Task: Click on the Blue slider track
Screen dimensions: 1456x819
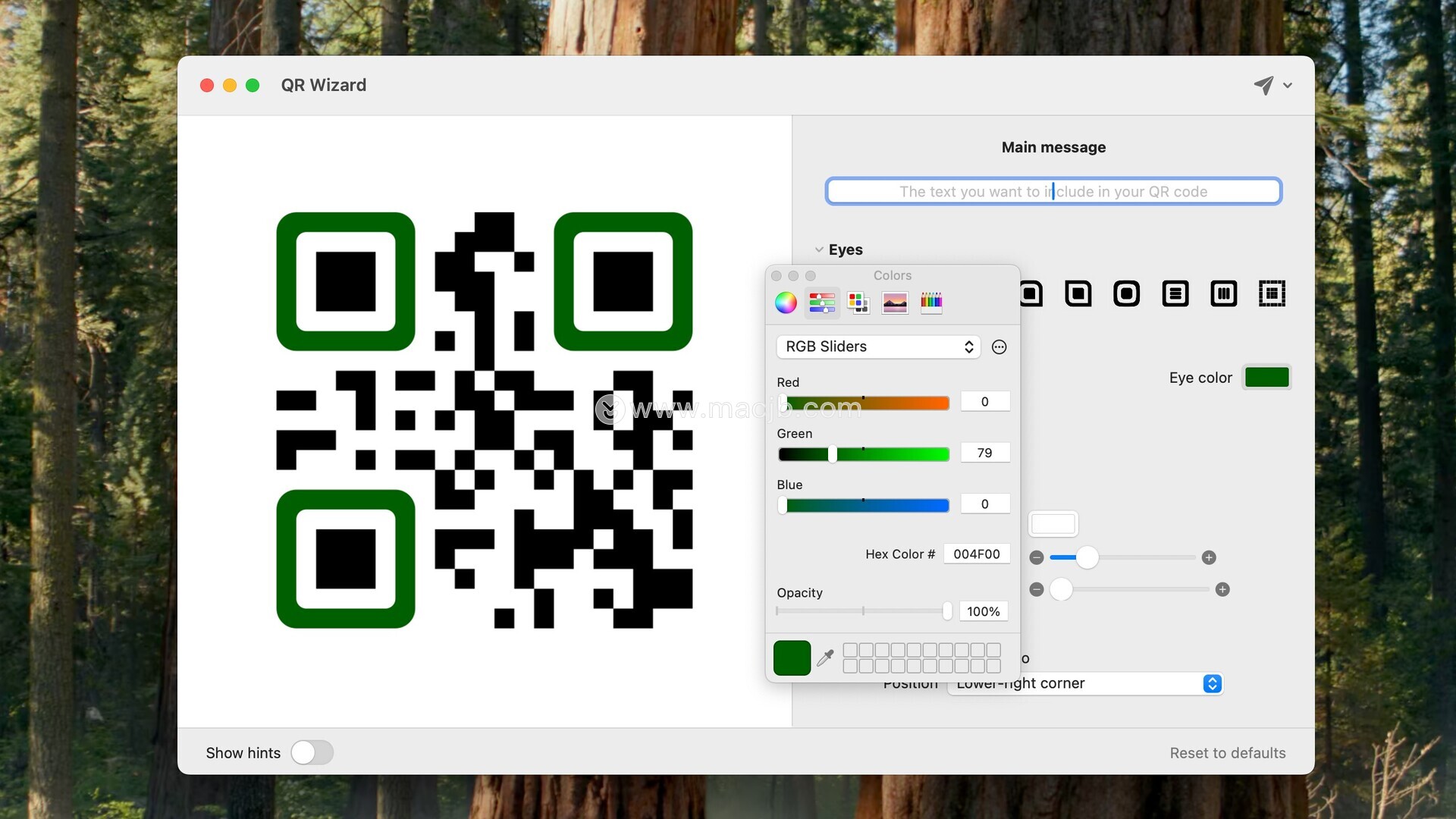Action: tap(864, 505)
